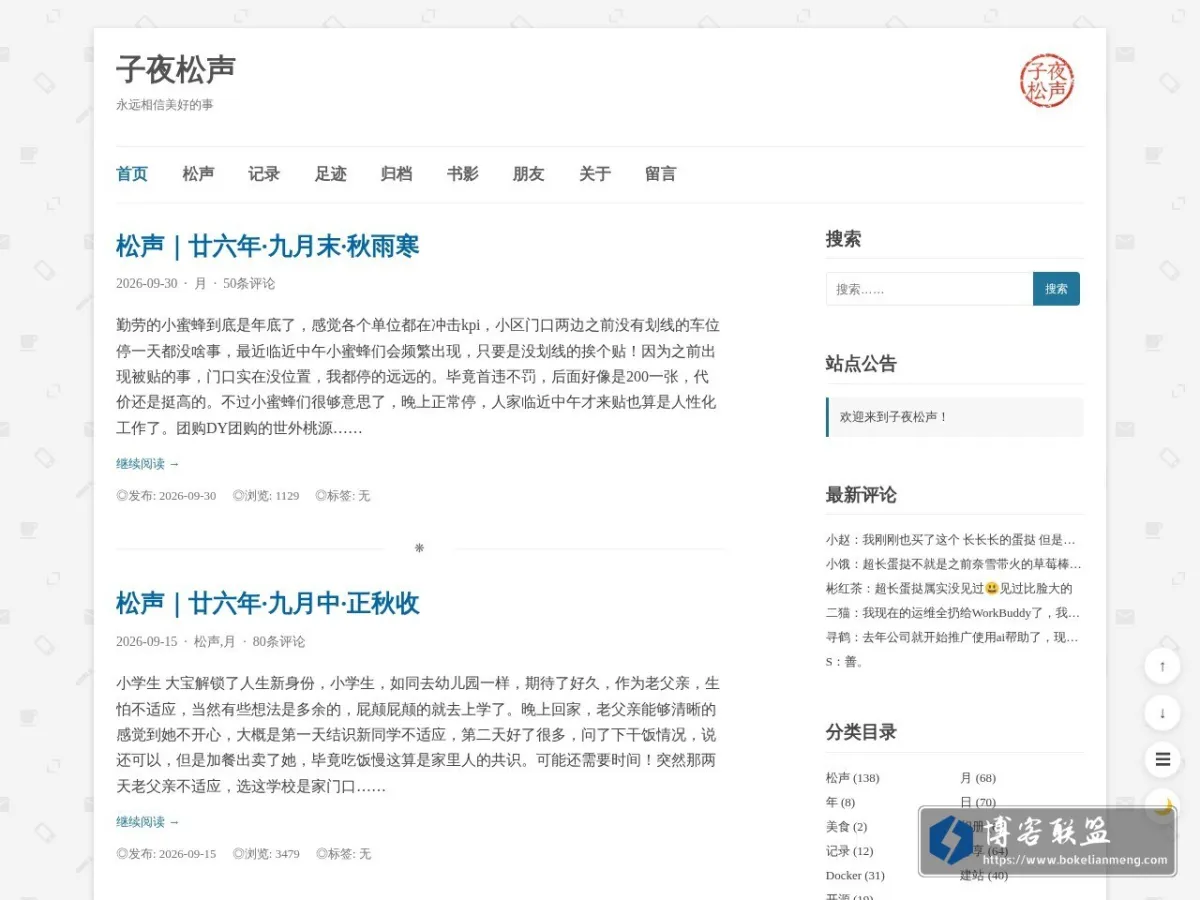Open 小饿's recent comment about 超长蛋挞
This screenshot has width=1200, height=900.
(953, 564)
